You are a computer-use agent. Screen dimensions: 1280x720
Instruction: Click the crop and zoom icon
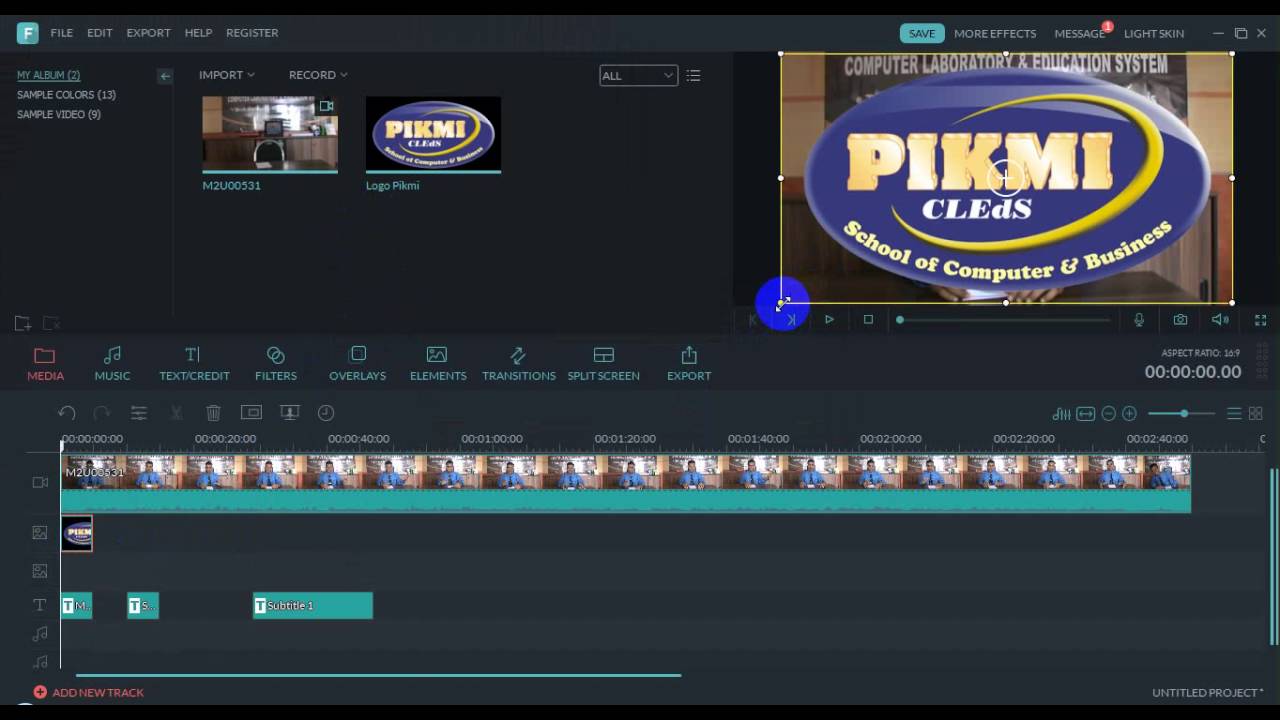pyautogui.click(x=251, y=413)
